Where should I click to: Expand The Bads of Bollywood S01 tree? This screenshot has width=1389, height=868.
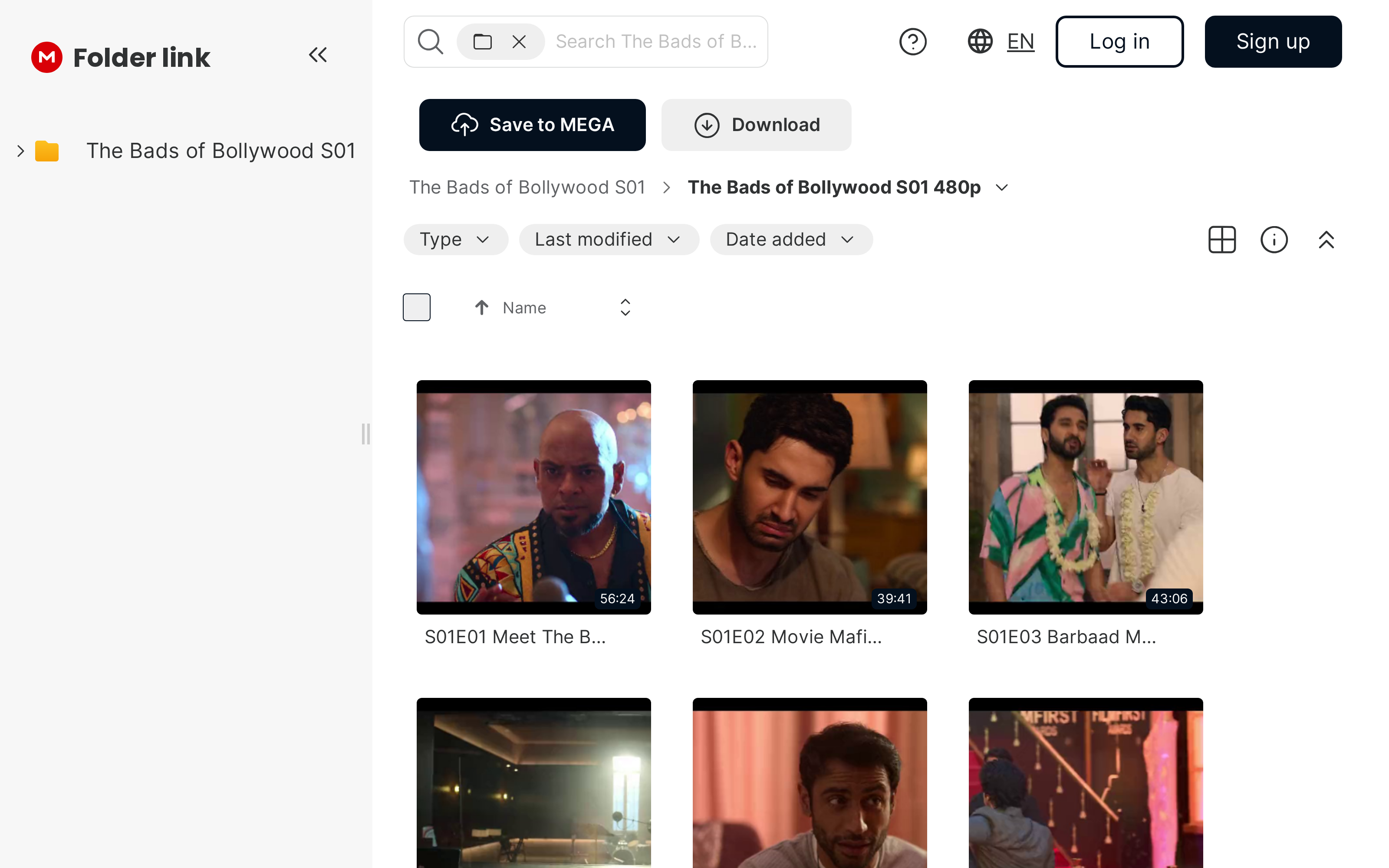coord(21,151)
